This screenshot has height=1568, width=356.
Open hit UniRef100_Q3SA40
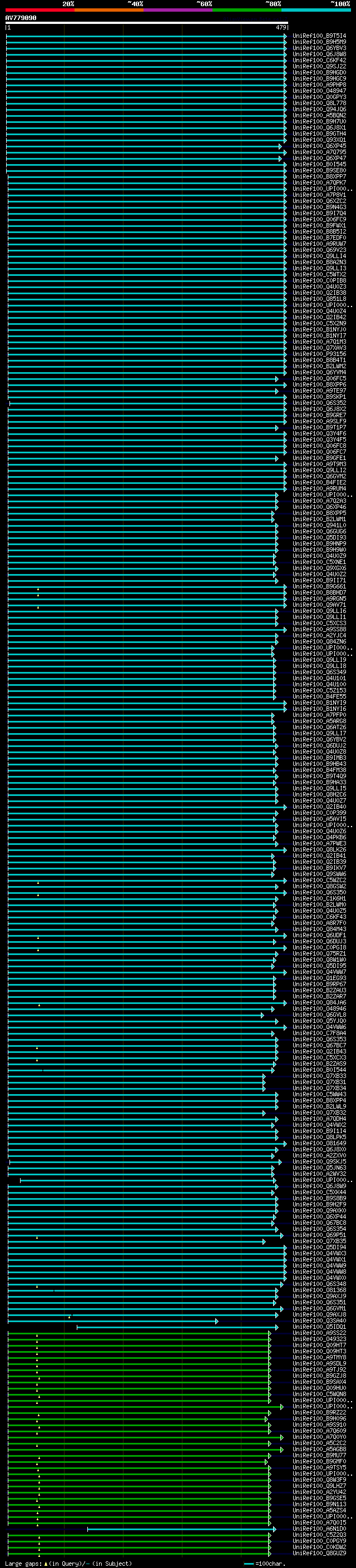click(319, 1321)
